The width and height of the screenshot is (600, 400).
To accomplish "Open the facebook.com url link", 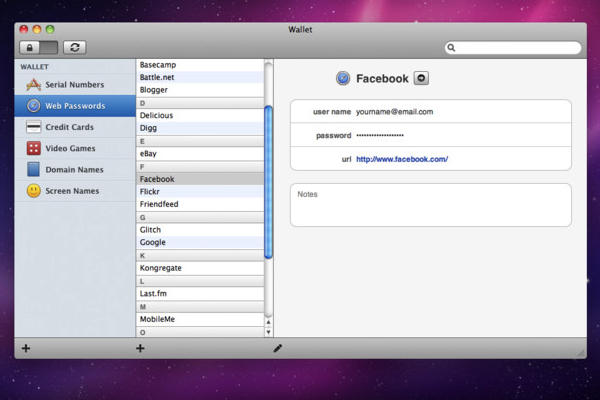I will tap(402, 159).
